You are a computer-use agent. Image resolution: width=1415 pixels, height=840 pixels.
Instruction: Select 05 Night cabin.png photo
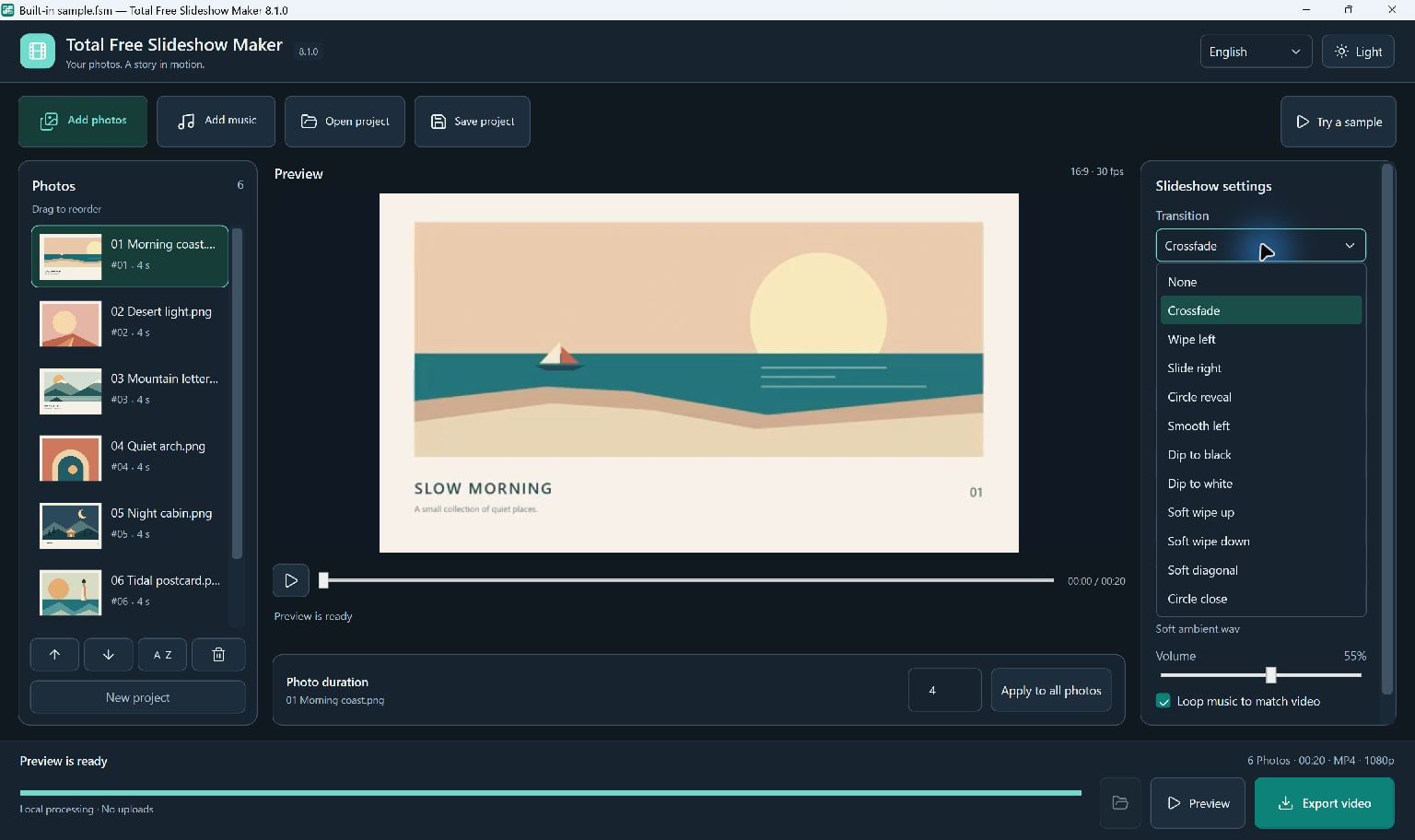click(130, 524)
